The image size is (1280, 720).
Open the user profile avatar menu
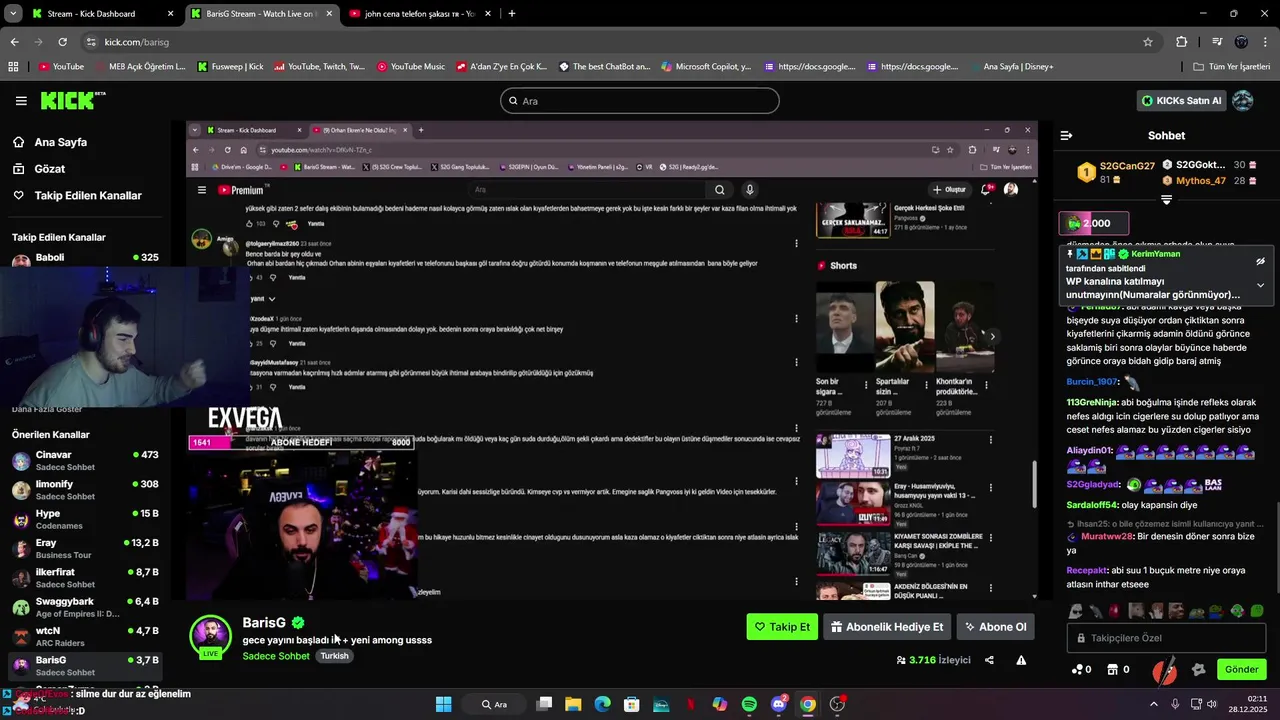1242,101
